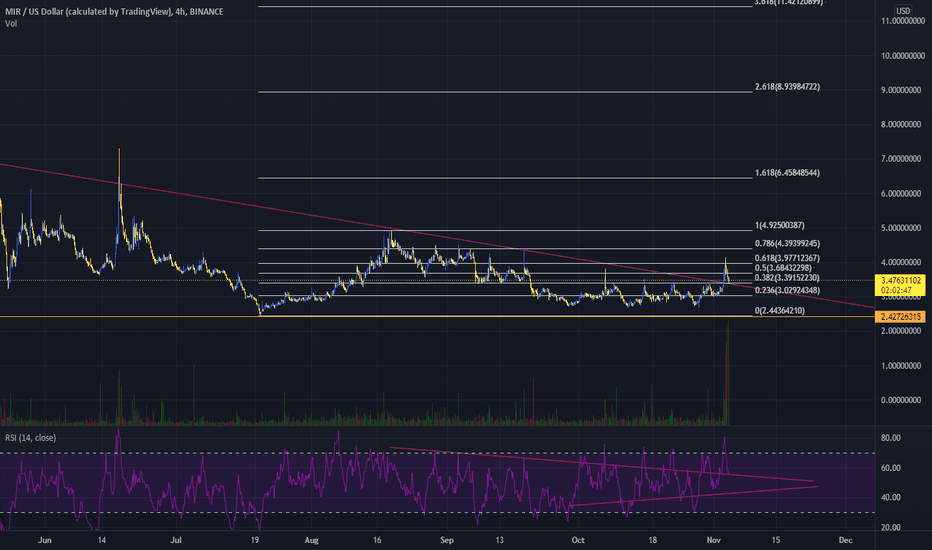Click the Nov date on time axis
The width and height of the screenshot is (932, 550).
714,540
